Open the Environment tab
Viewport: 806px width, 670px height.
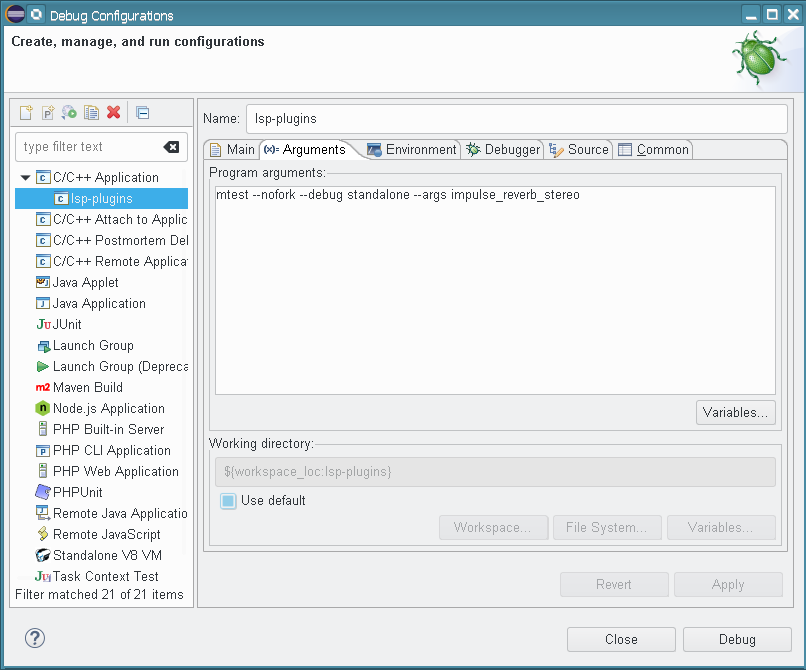(x=411, y=150)
